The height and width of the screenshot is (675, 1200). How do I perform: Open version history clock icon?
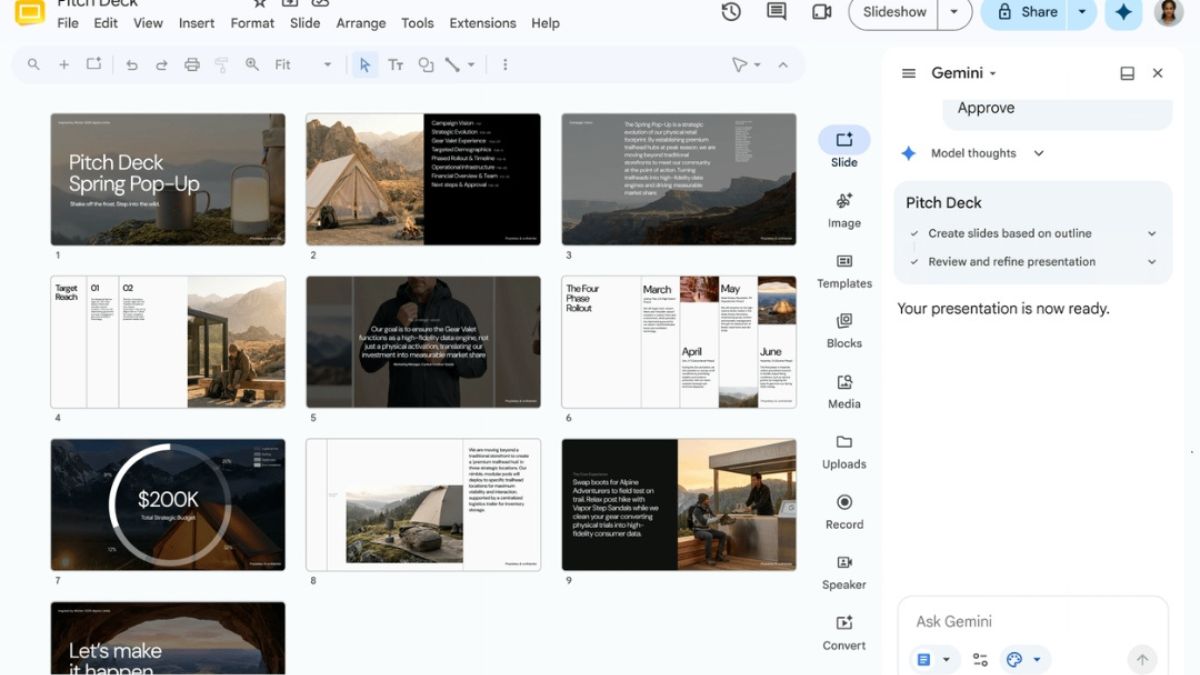click(x=731, y=12)
